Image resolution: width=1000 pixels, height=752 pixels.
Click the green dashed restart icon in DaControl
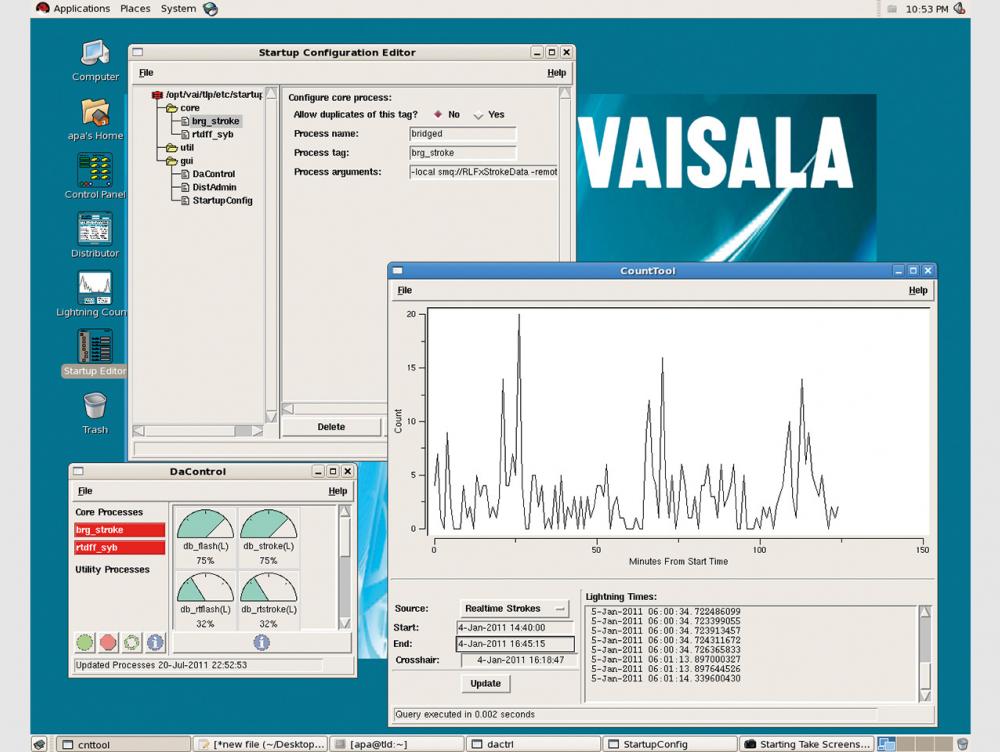tap(132, 642)
